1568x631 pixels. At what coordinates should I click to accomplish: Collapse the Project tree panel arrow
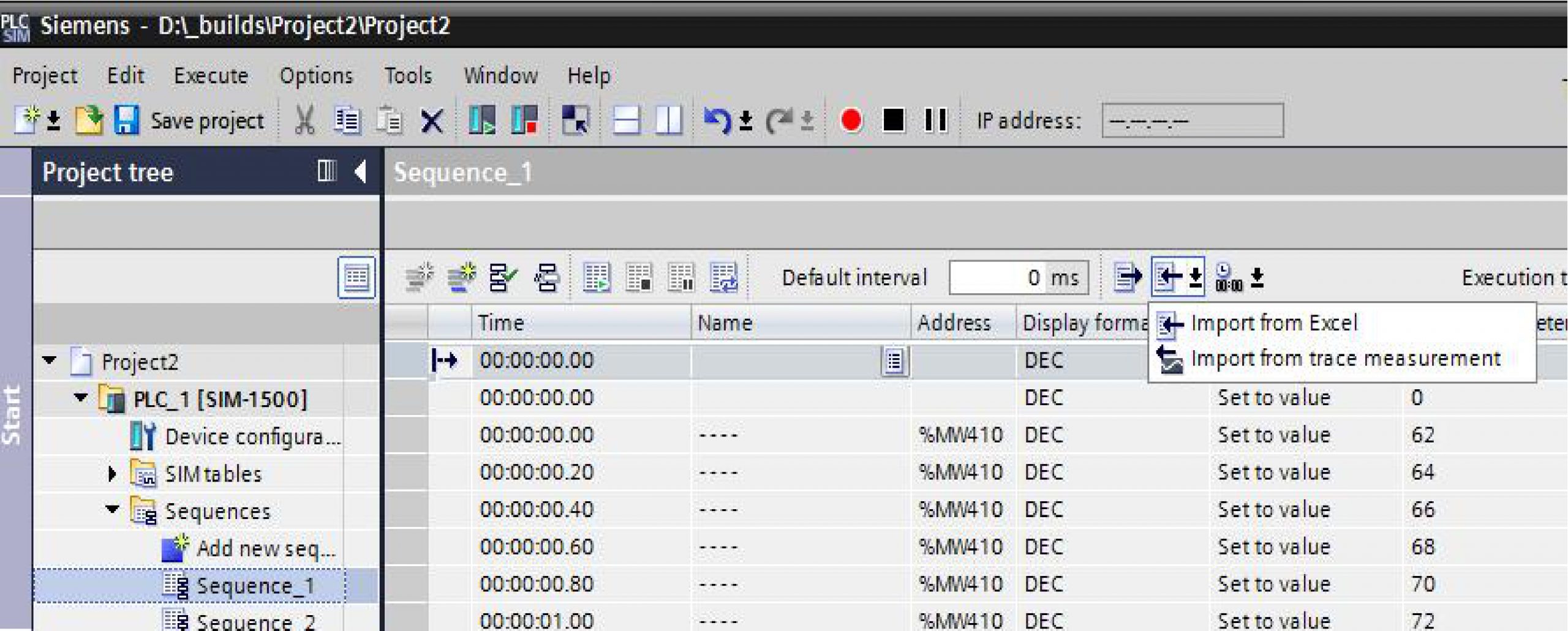point(361,171)
